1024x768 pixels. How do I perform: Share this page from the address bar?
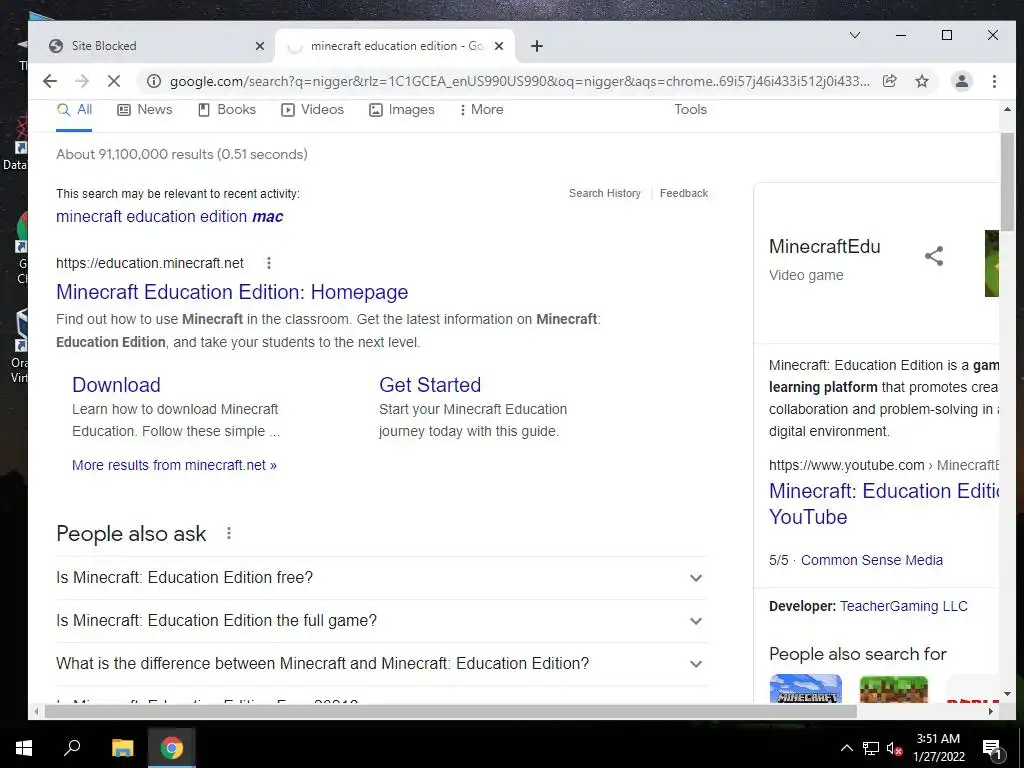889,81
